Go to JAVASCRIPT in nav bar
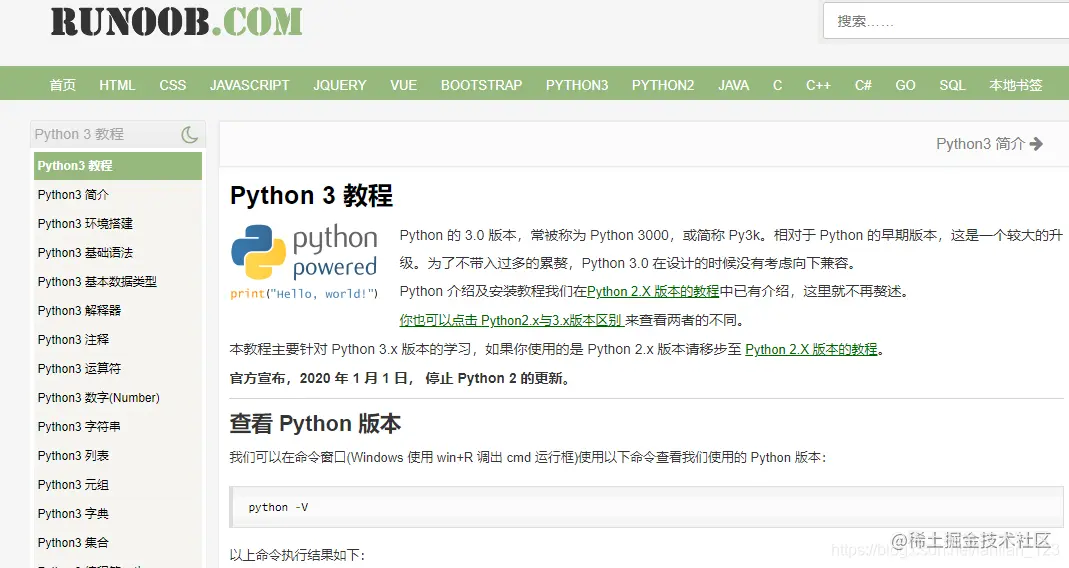The height and width of the screenshot is (568, 1069). point(250,85)
